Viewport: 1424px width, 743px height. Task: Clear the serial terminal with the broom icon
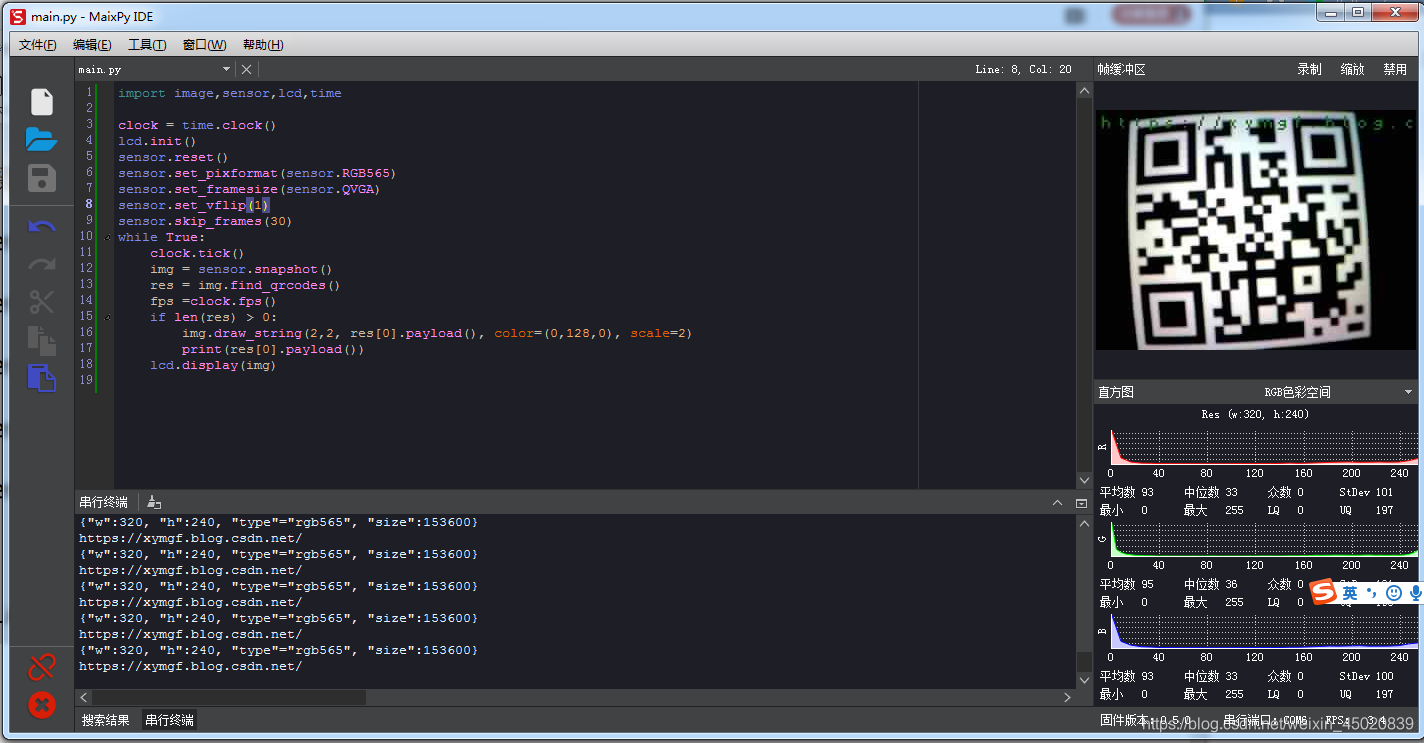coord(153,502)
